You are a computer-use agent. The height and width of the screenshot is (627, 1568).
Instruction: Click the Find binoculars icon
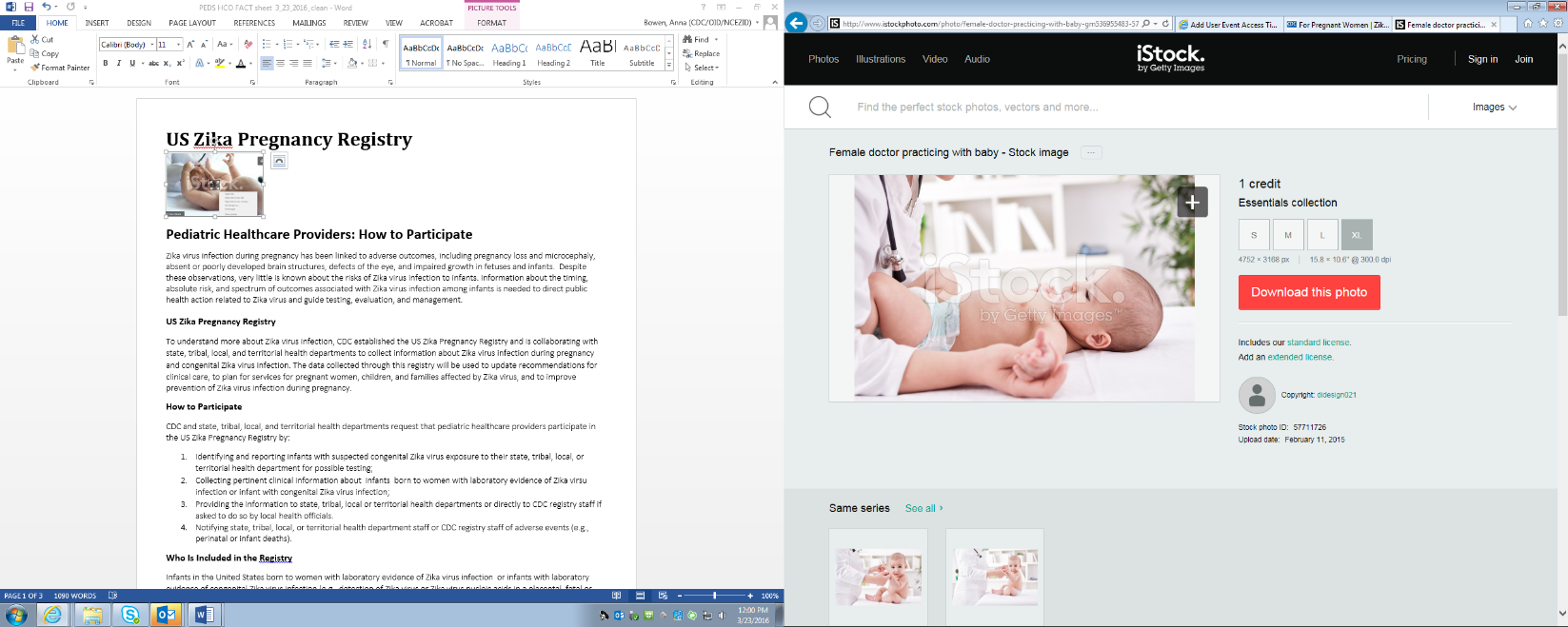tap(688, 40)
